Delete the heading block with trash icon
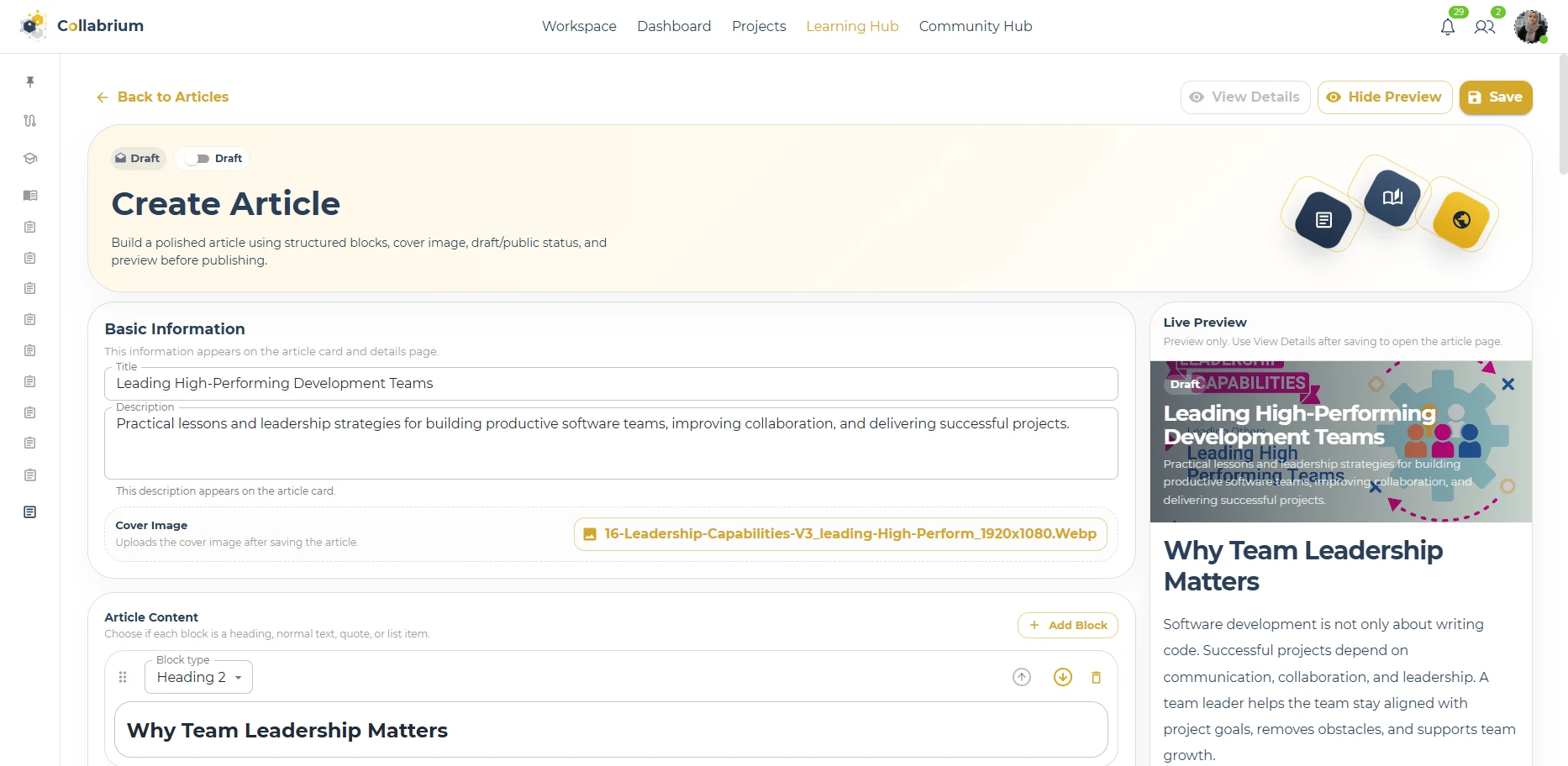Image resolution: width=1568 pixels, height=766 pixels. click(1096, 677)
